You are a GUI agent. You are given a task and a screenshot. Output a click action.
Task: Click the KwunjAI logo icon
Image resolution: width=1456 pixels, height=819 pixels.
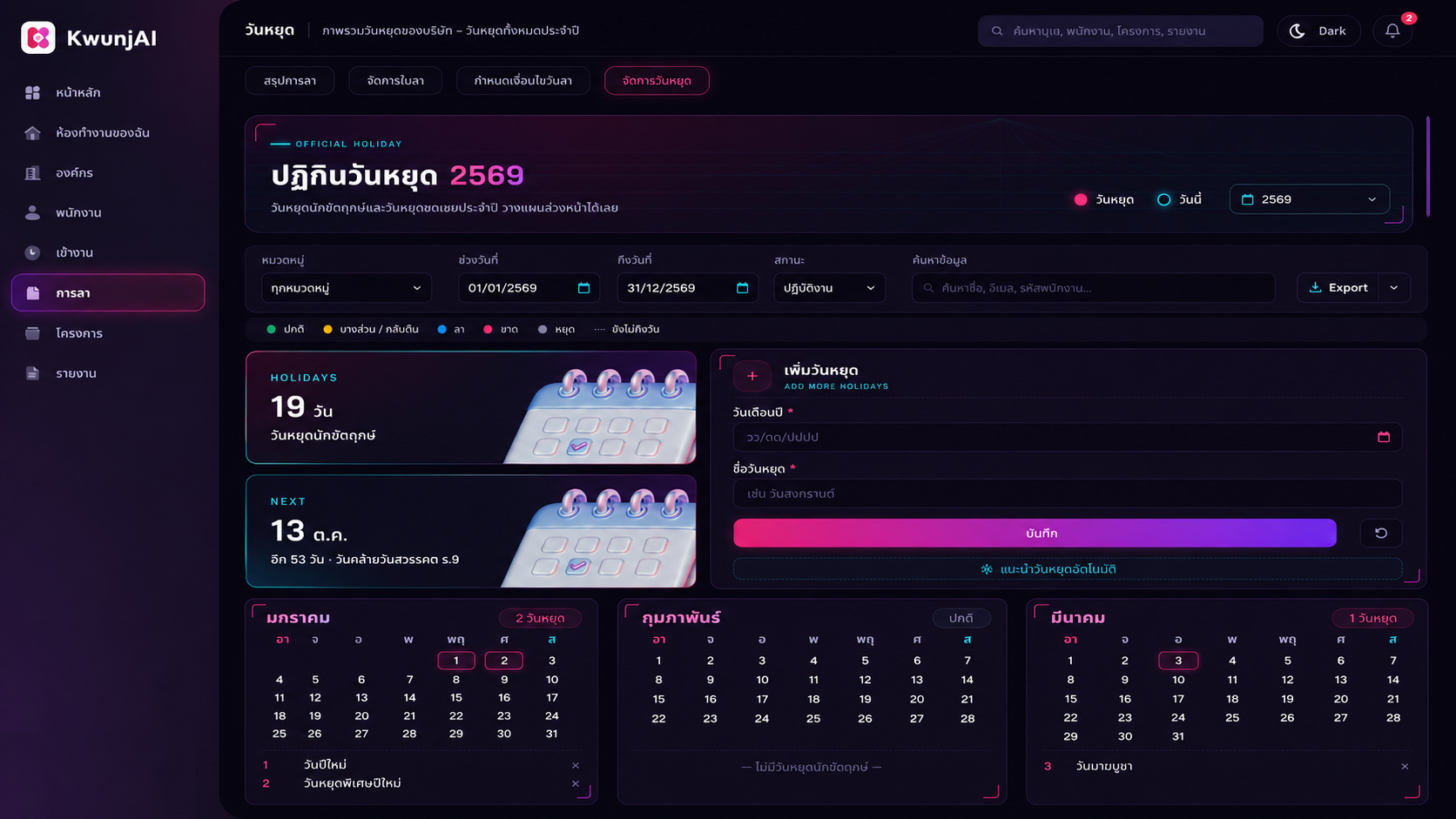(x=38, y=37)
